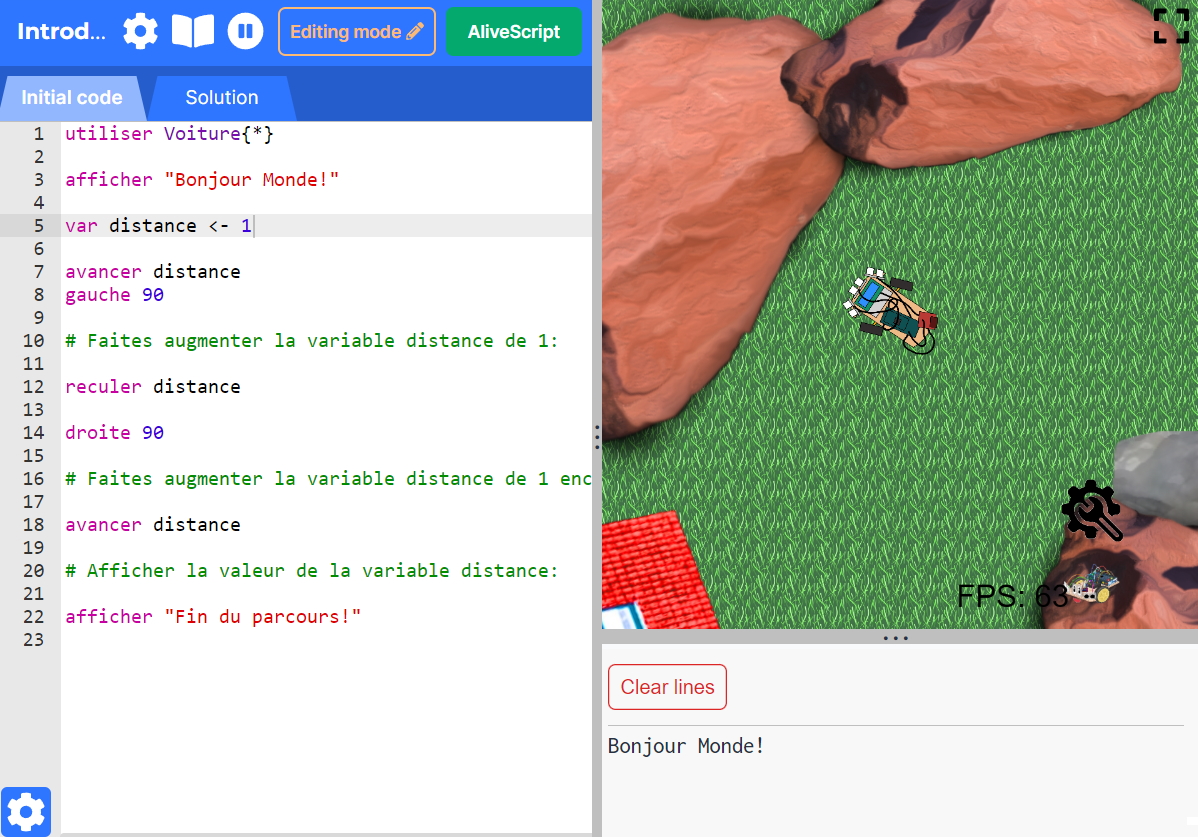
Task: Open lesson settings with the gear icon
Action: point(140,31)
